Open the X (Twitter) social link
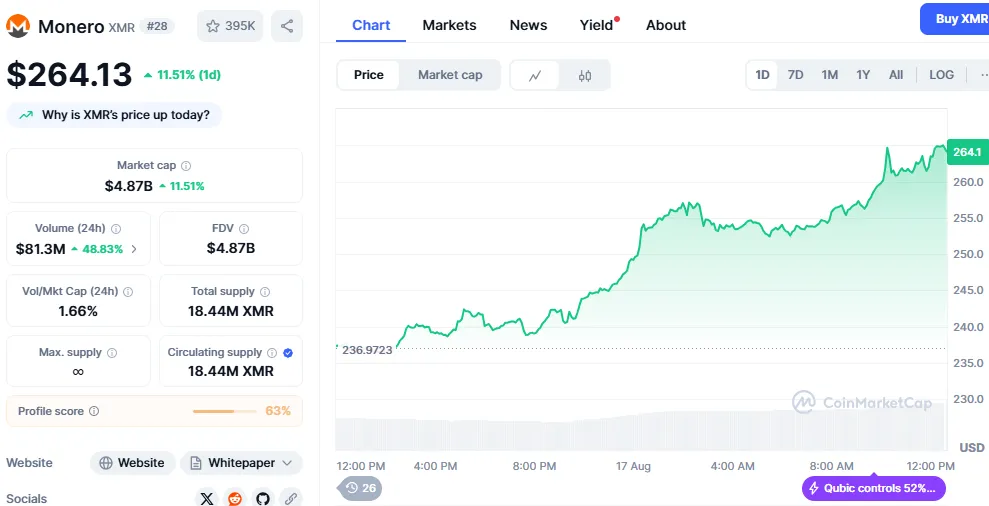This screenshot has height=506, width=989. pos(207,498)
